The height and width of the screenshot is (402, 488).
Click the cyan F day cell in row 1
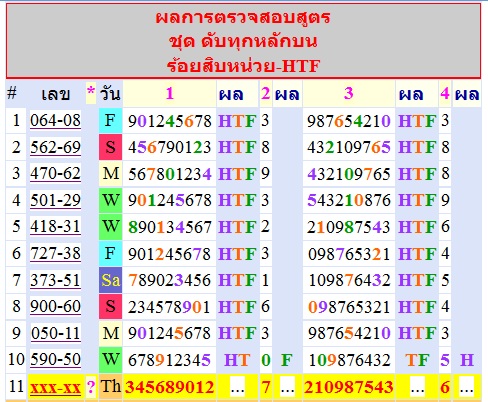tap(110, 120)
